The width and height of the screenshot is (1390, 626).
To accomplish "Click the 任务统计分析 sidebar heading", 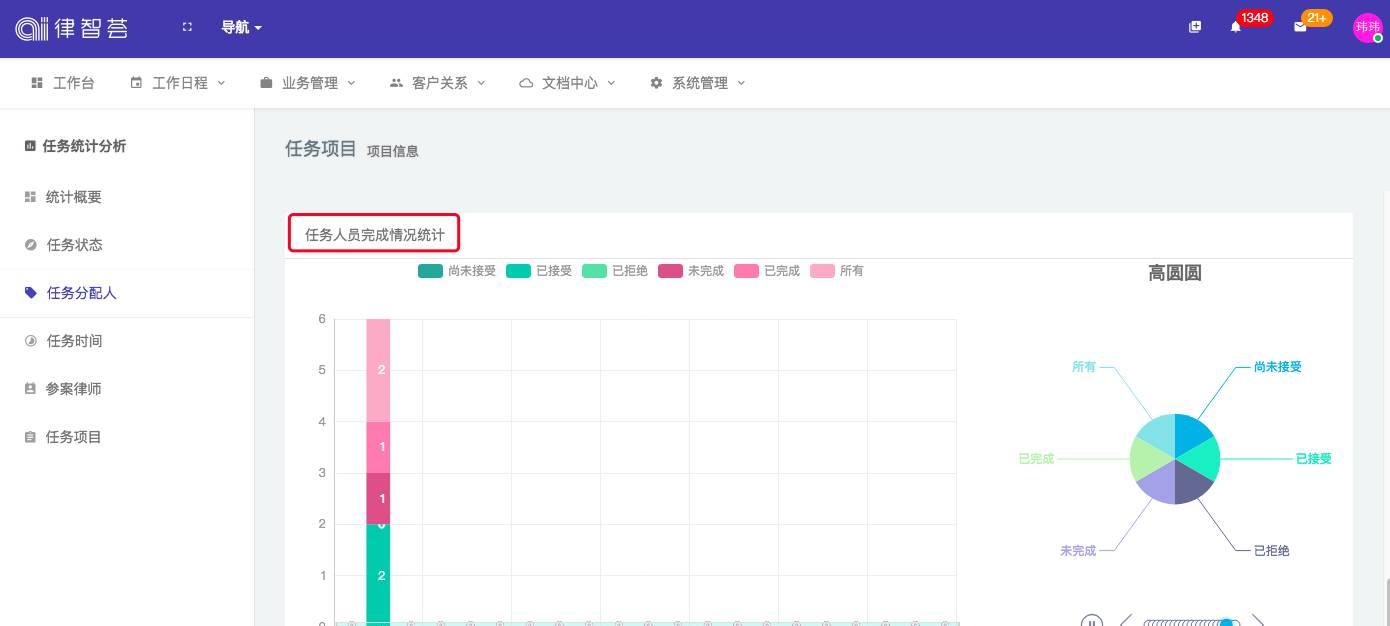I will (x=84, y=146).
